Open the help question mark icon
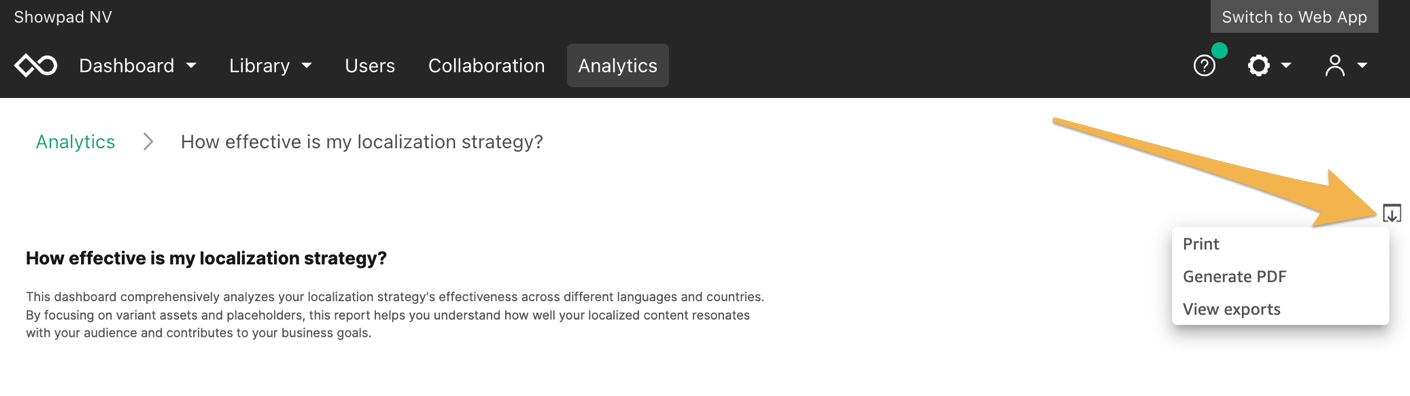The width and height of the screenshot is (1410, 396). (x=1204, y=66)
